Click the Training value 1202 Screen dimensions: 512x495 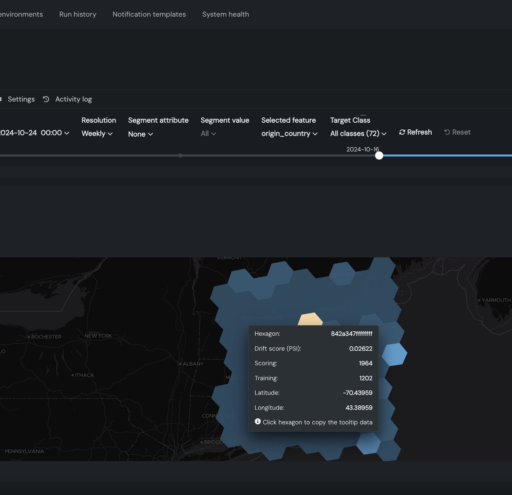(366, 378)
